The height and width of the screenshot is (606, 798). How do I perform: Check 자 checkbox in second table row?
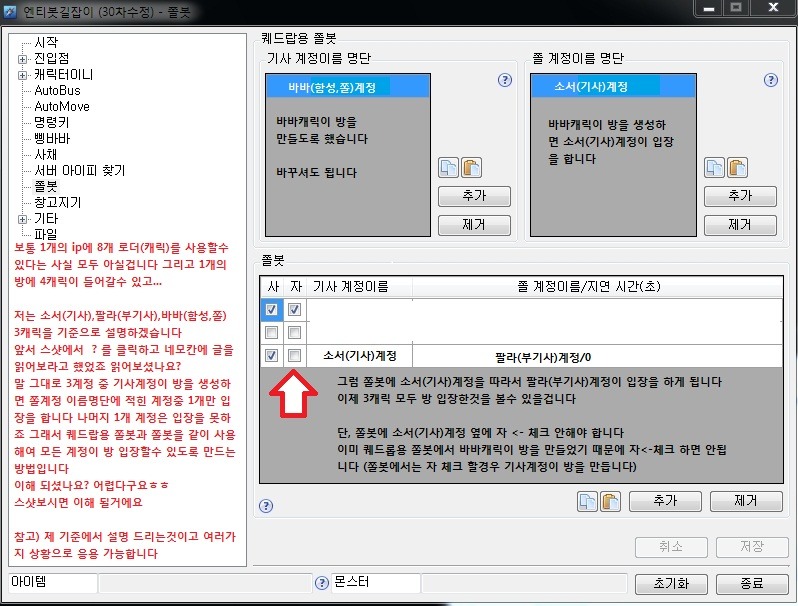(294, 333)
